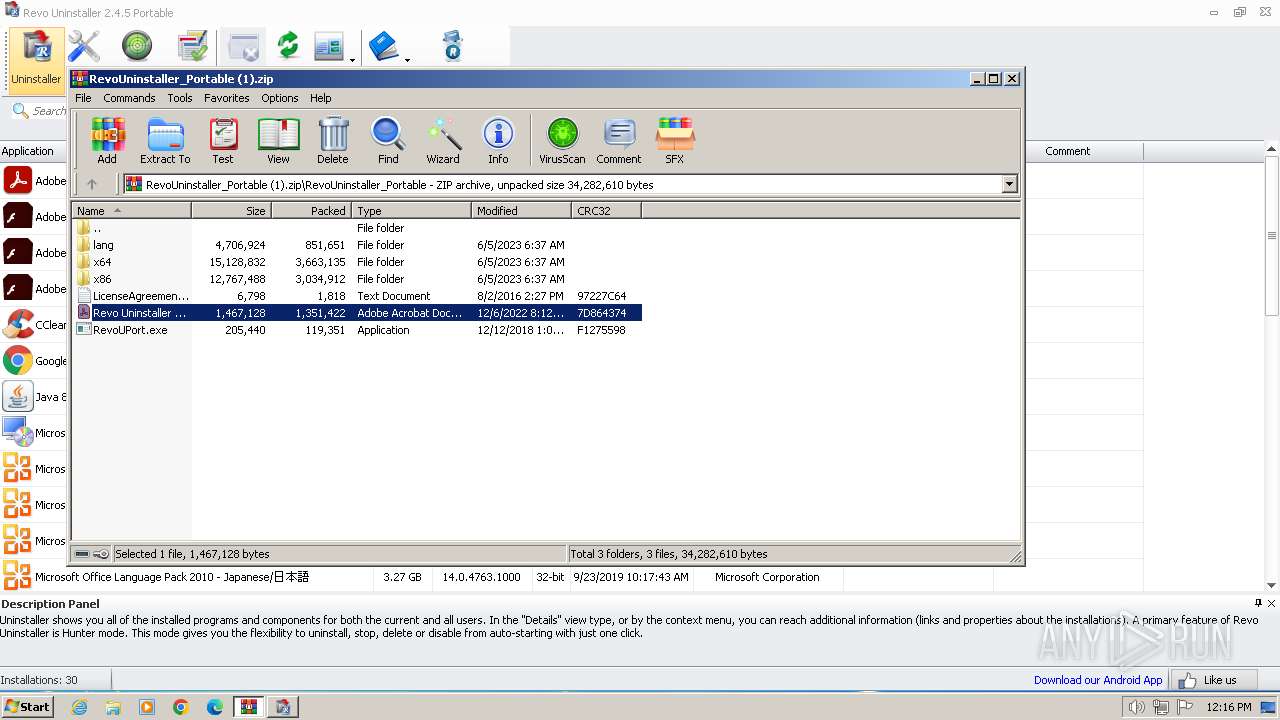Click Revo View layout icon
This screenshot has width=1280, height=720.
click(329, 46)
